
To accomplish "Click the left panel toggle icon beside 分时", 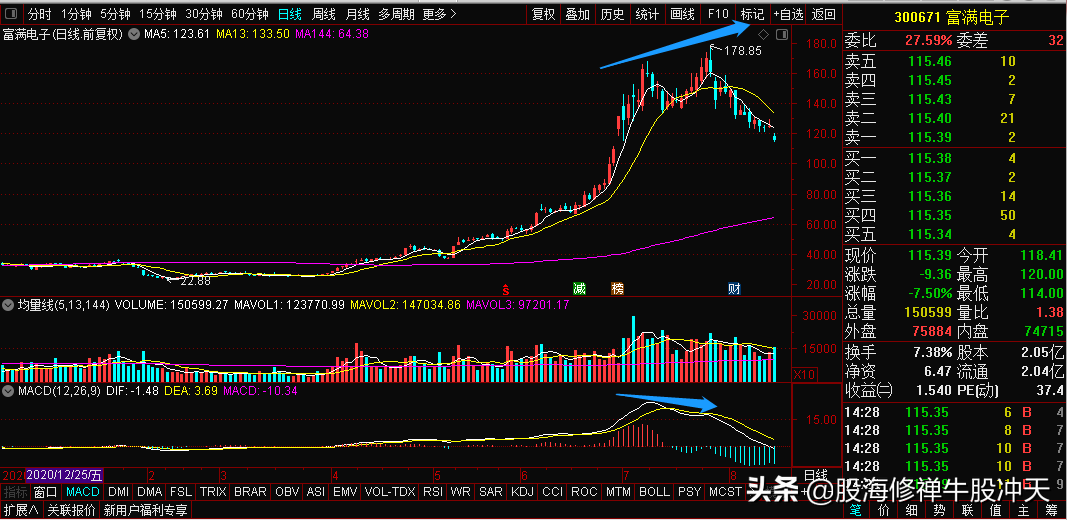I will click(x=13, y=14).
